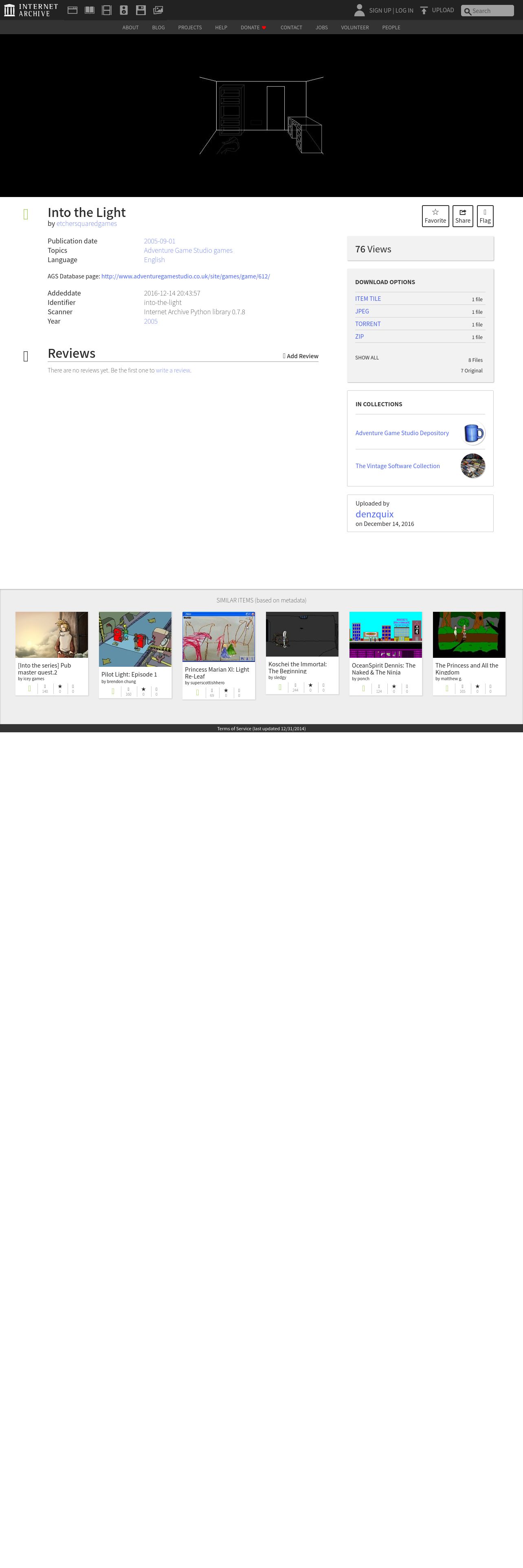This screenshot has width=523, height=1568.
Task: Download the TORRENT file
Action: point(368,324)
